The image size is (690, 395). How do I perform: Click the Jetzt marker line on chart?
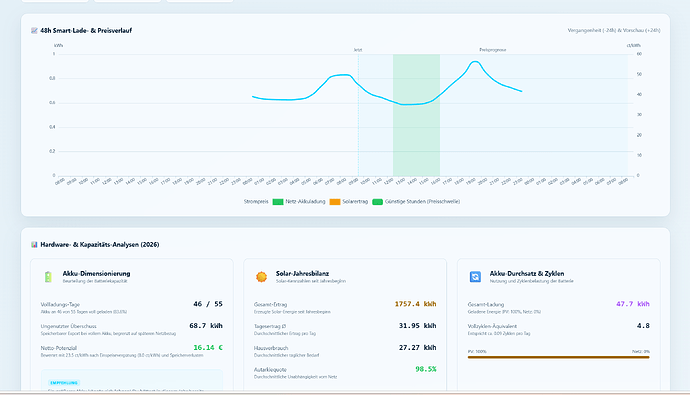click(x=358, y=114)
